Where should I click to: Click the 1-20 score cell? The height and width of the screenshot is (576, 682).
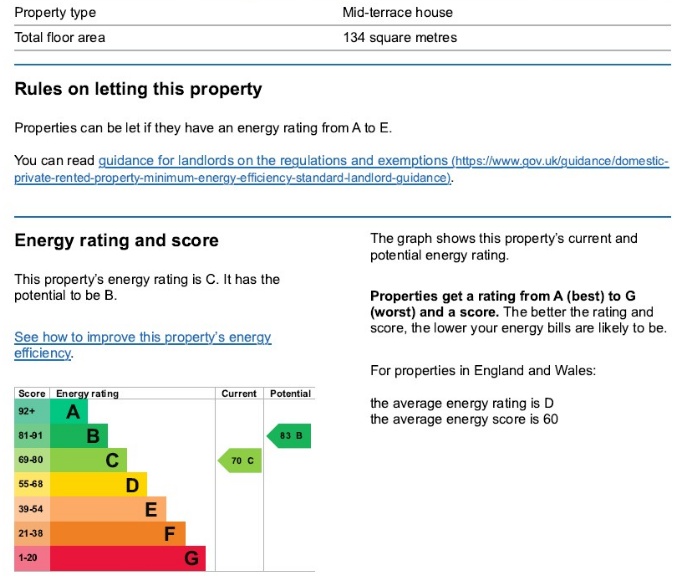32,558
